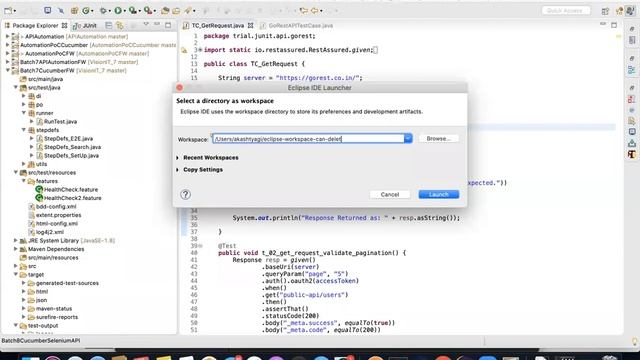Expand Maven Dependencies node

(x=16, y=249)
